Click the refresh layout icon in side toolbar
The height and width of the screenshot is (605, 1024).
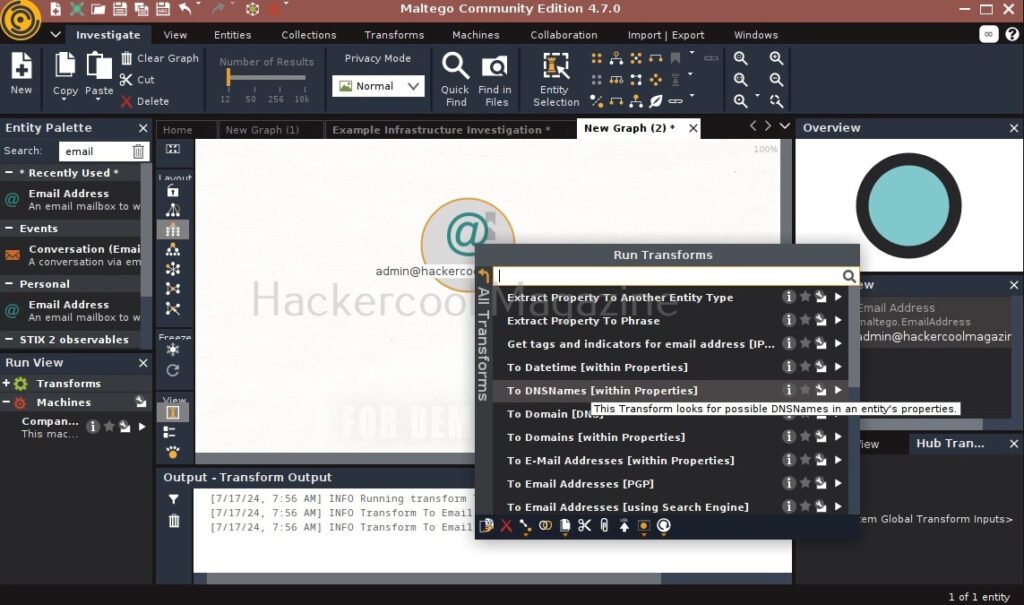tap(172, 370)
